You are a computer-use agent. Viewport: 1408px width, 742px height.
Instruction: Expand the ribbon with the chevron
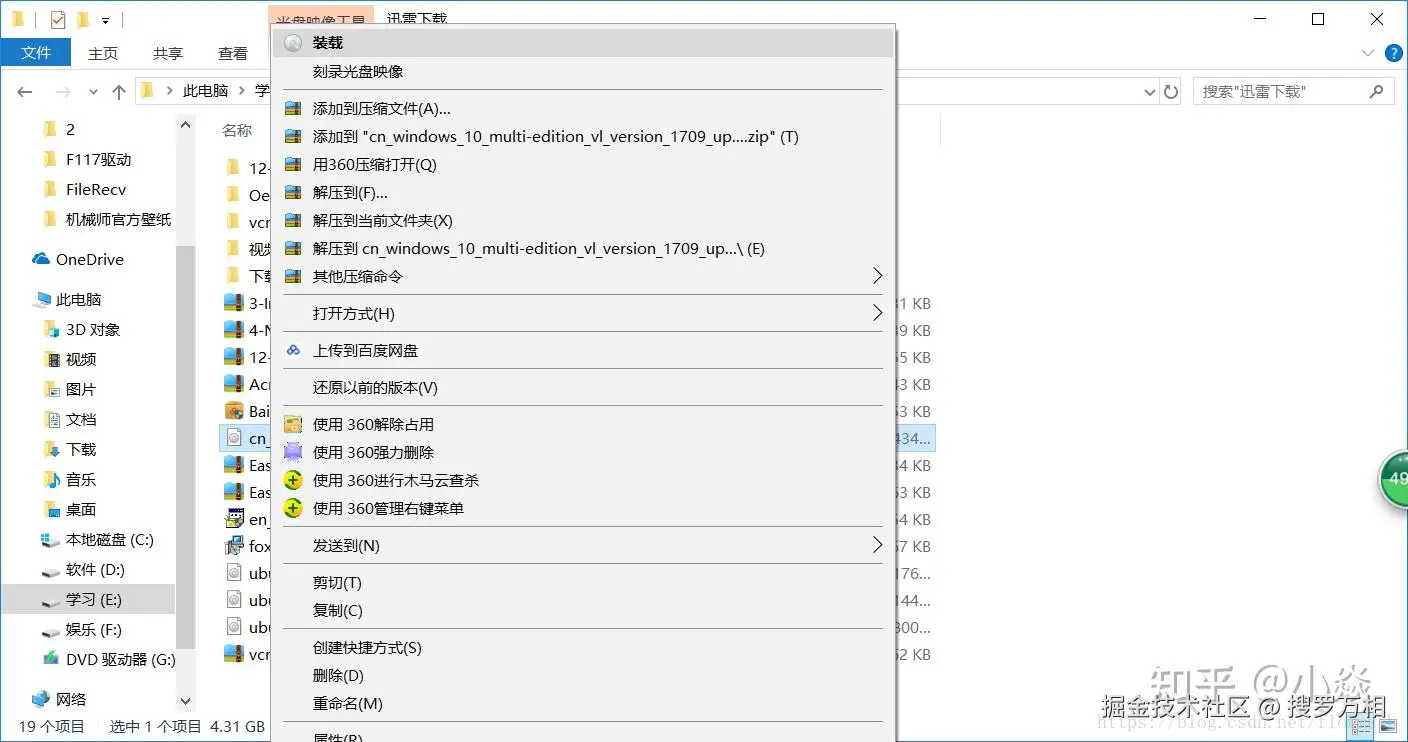point(1368,53)
